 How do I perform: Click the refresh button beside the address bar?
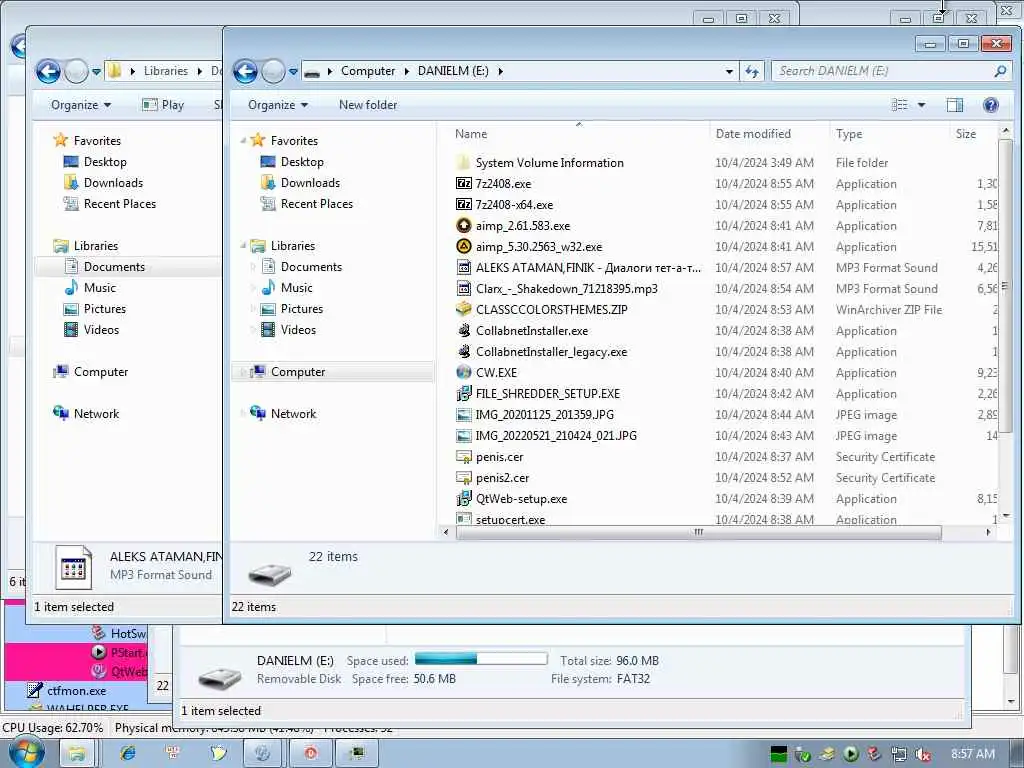[752, 71]
